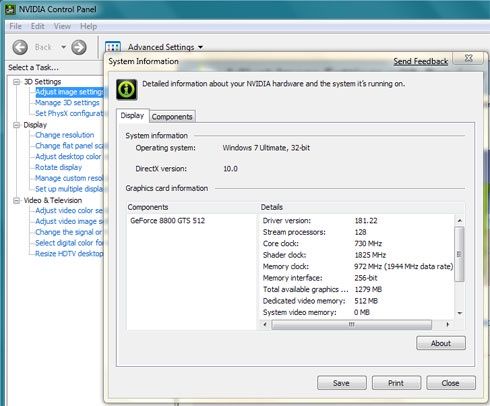Click the Advanced Settings view icon
The image size is (490, 406).
113,47
